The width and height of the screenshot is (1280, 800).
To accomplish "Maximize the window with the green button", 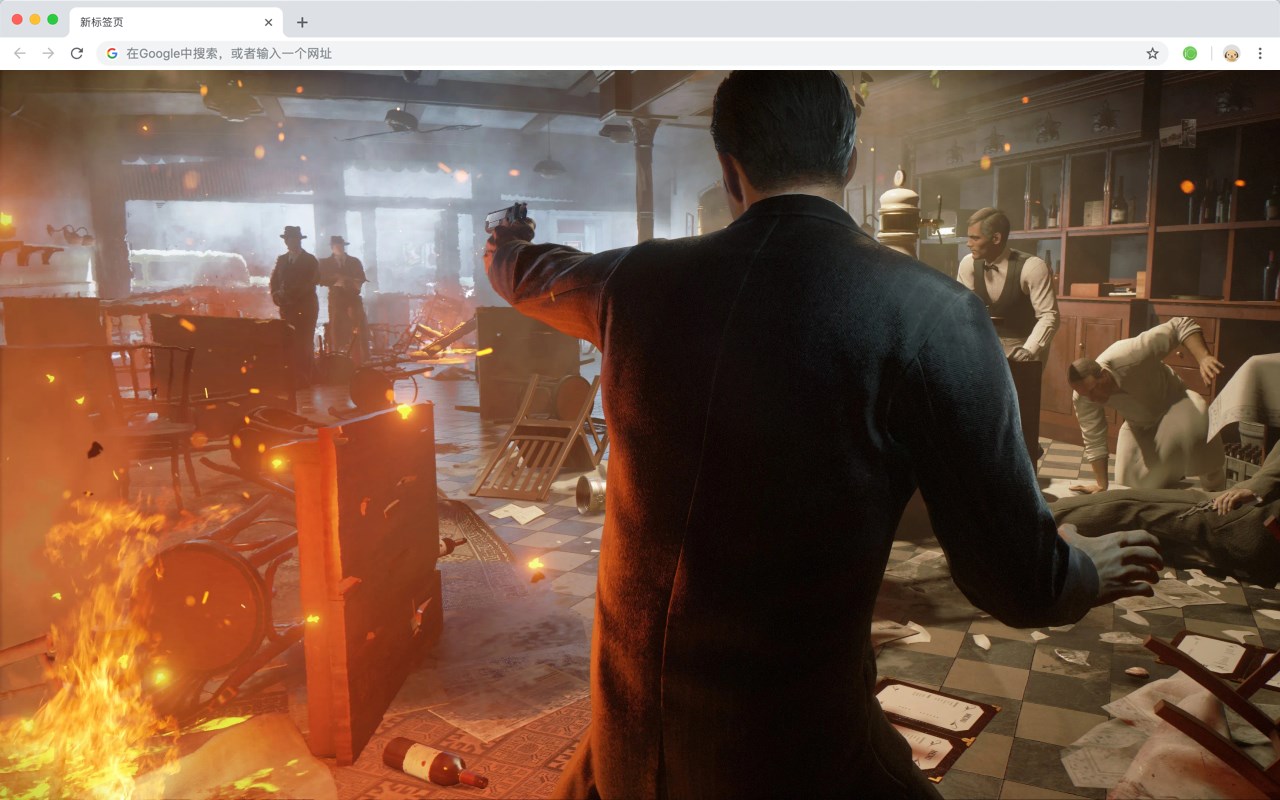I will coord(53,19).
